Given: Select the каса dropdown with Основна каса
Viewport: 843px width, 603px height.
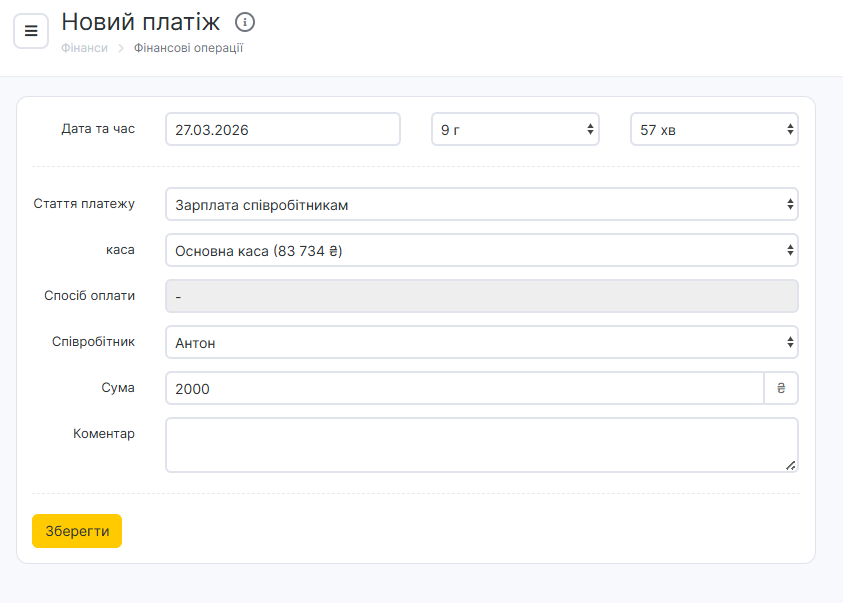Looking at the screenshot, I should tap(481, 250).
